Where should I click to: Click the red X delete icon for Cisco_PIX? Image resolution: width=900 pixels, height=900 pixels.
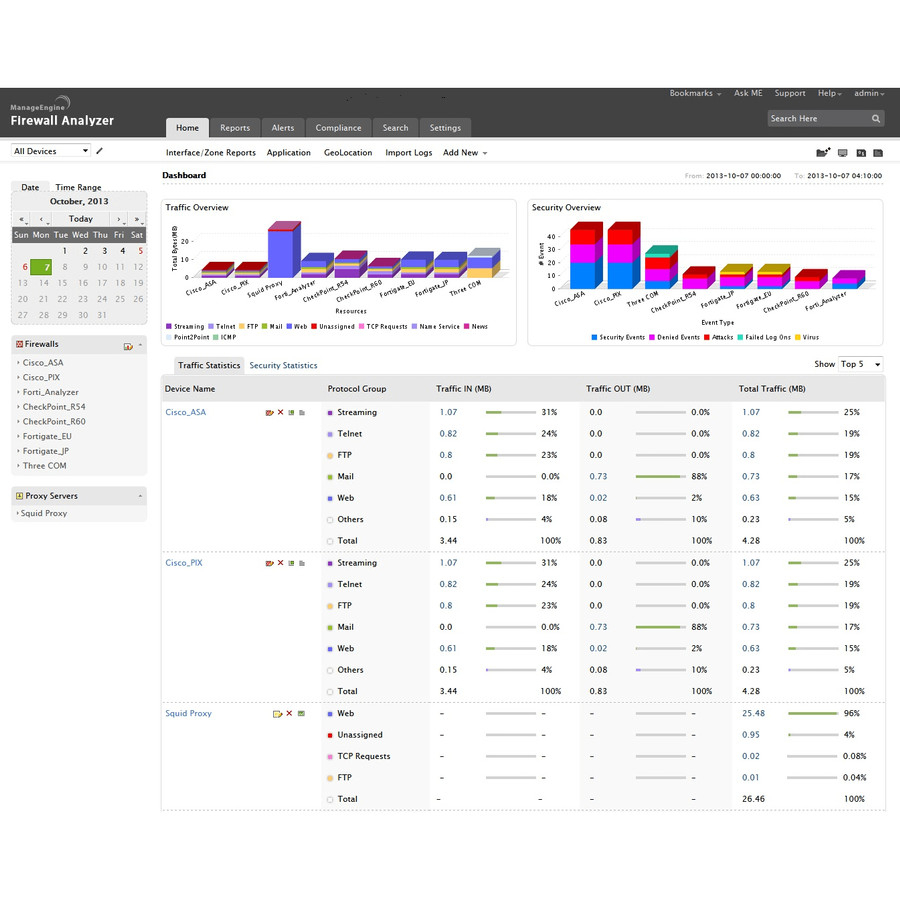click(x=280, y=562)
